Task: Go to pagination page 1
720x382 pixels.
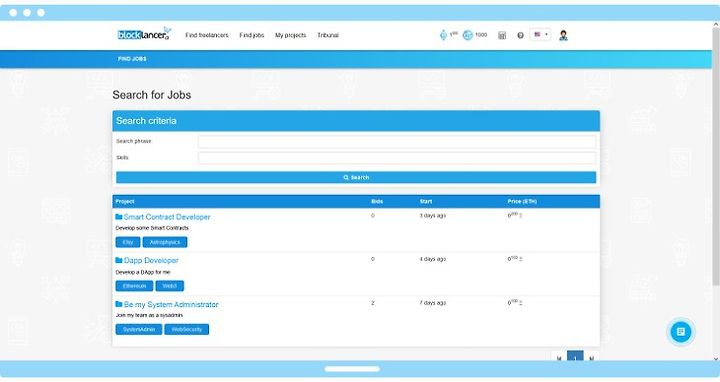Action: point(575,357)
